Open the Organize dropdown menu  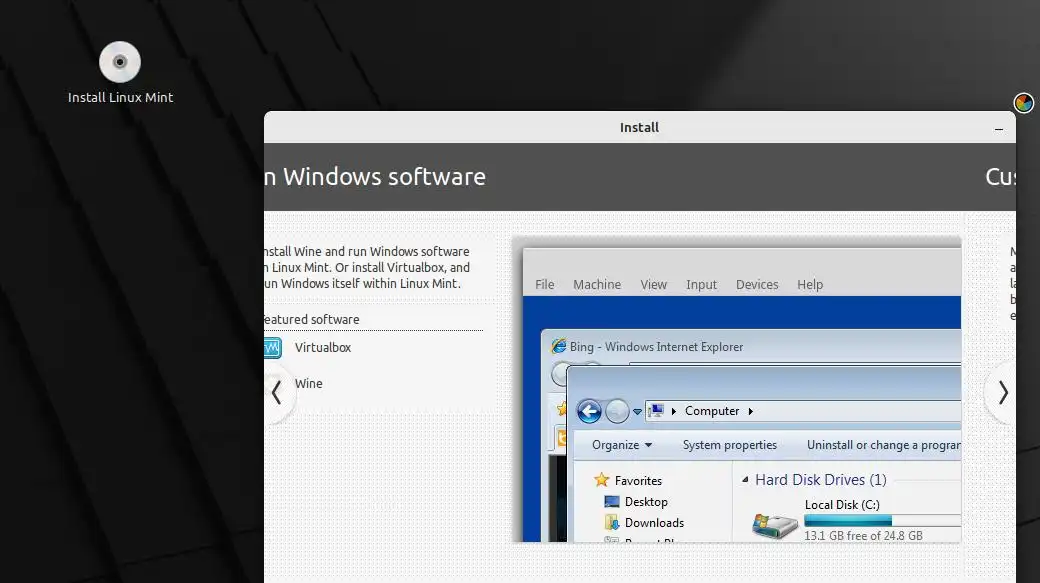pos(621,445)
